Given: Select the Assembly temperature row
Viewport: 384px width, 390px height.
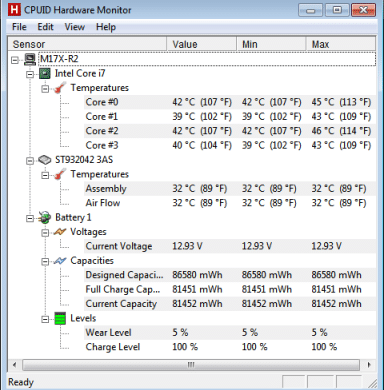Looking at the screenshot, I should 230,189.
